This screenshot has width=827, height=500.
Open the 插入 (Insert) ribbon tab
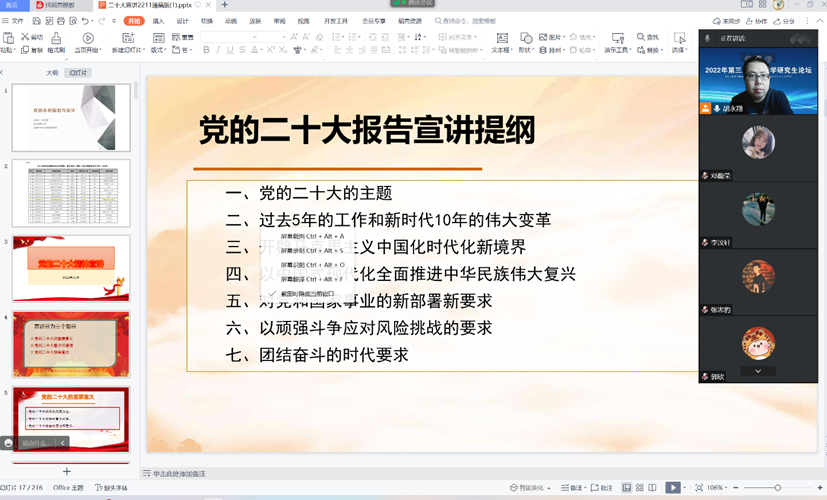tap(158, 20)
